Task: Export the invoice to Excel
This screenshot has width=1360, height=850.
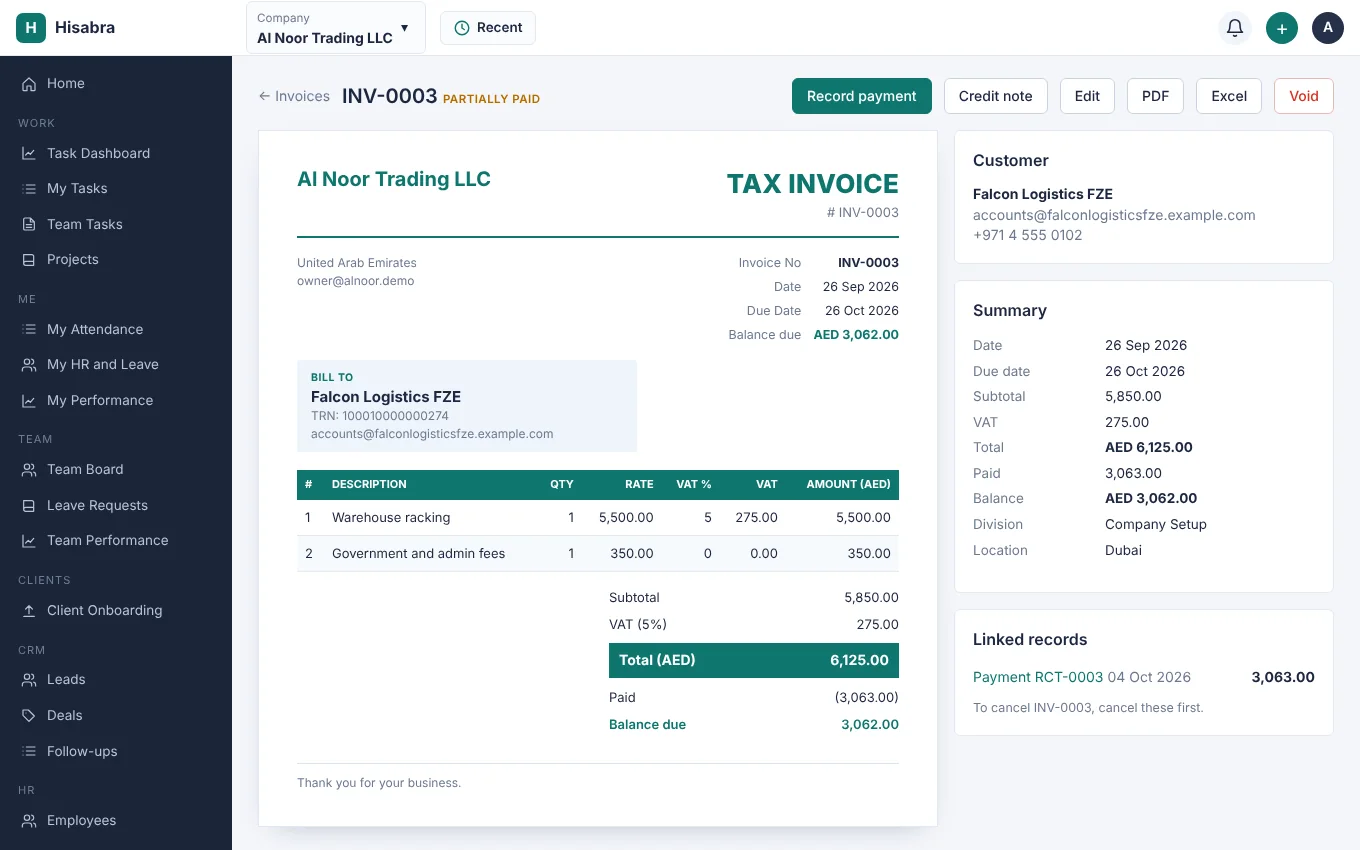Action: coord(1229,96)
